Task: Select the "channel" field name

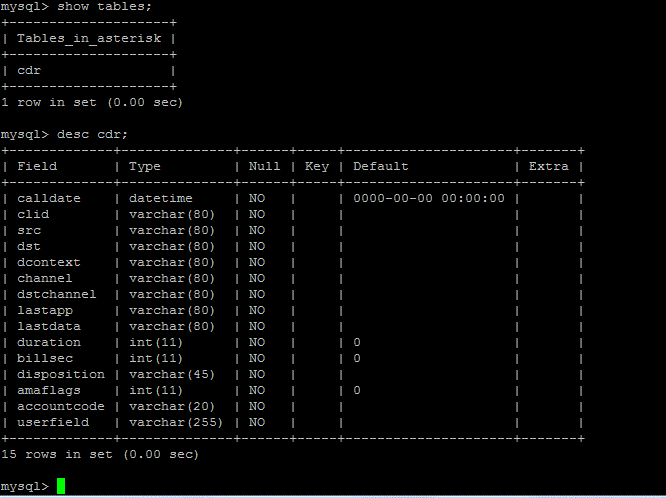Action: click(x=45, y=278)
